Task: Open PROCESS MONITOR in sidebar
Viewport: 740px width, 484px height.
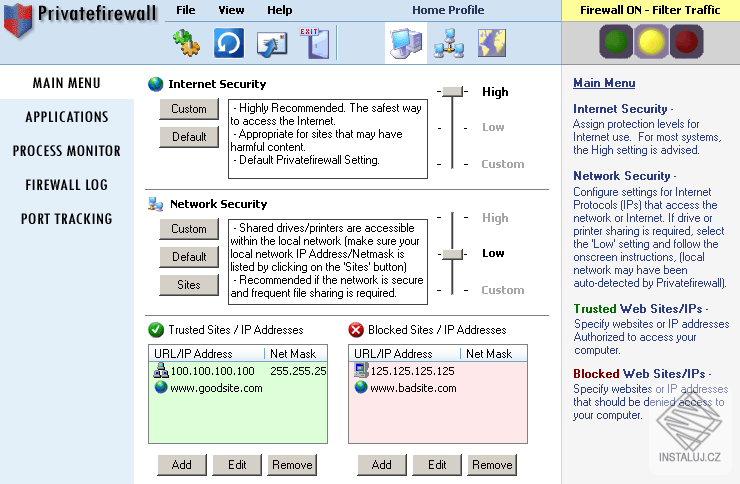Action: (x=67, y=151)
